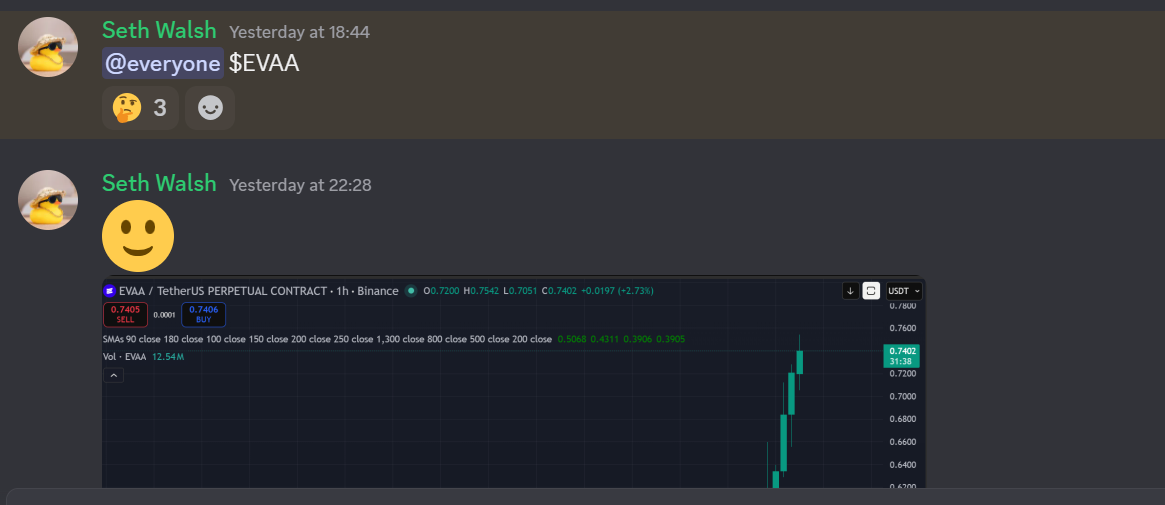Screen dimensions: 1165x505
Task: Open Seth Walsh's avatar on the 22:28 message
Action: coord(48,200)
